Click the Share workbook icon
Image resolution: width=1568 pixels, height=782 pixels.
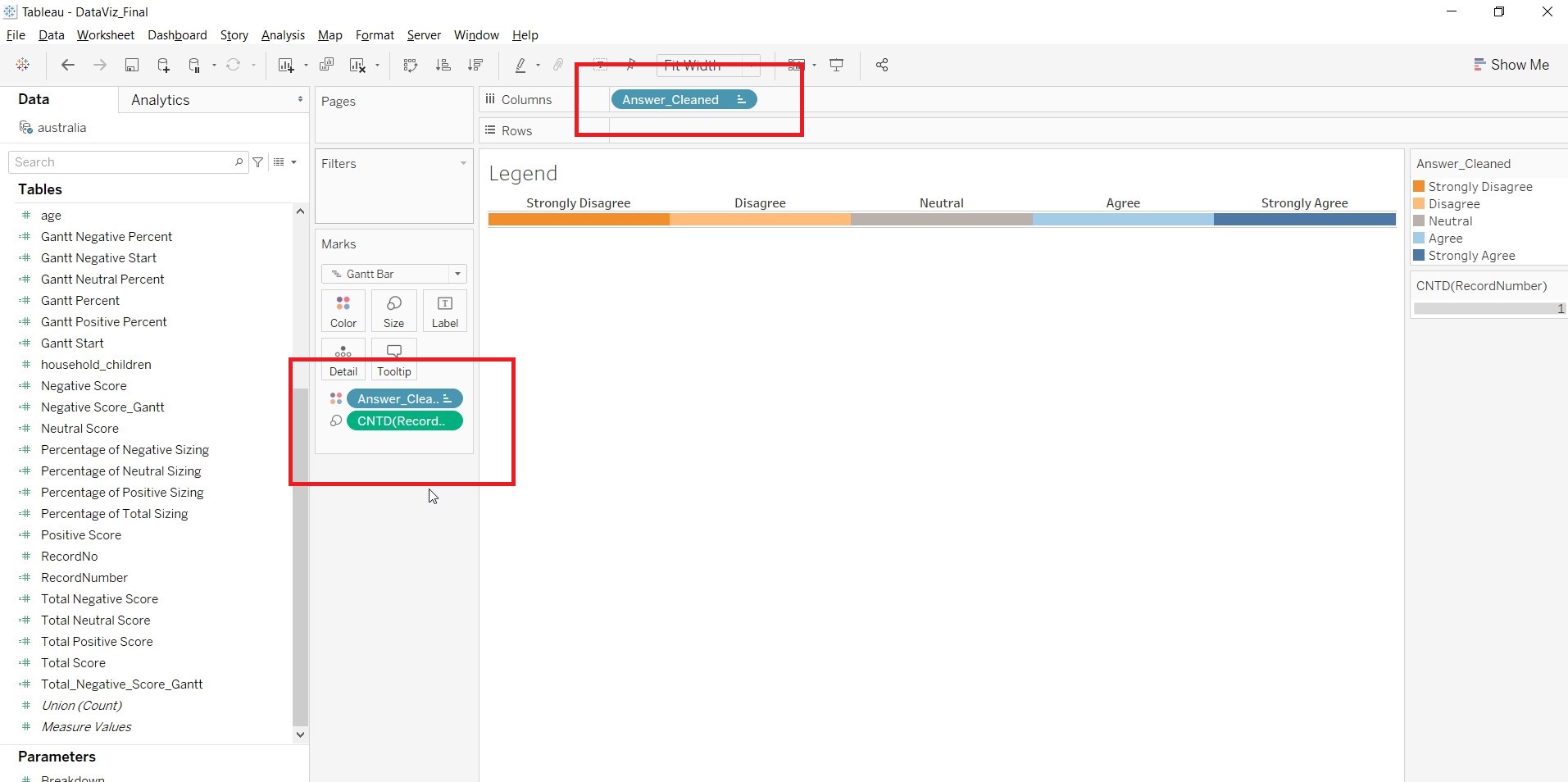tap(882, 66)
